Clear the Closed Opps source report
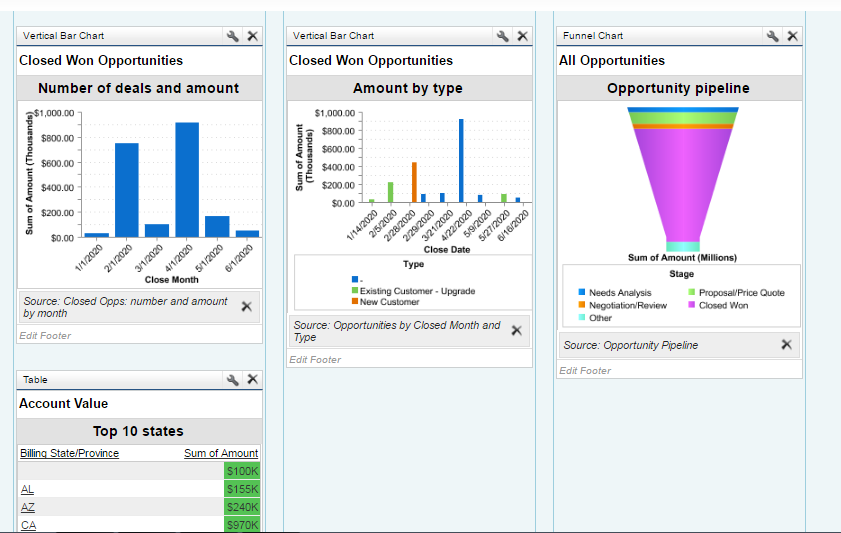This screenshot has width=841, height=533. (246, 307)
